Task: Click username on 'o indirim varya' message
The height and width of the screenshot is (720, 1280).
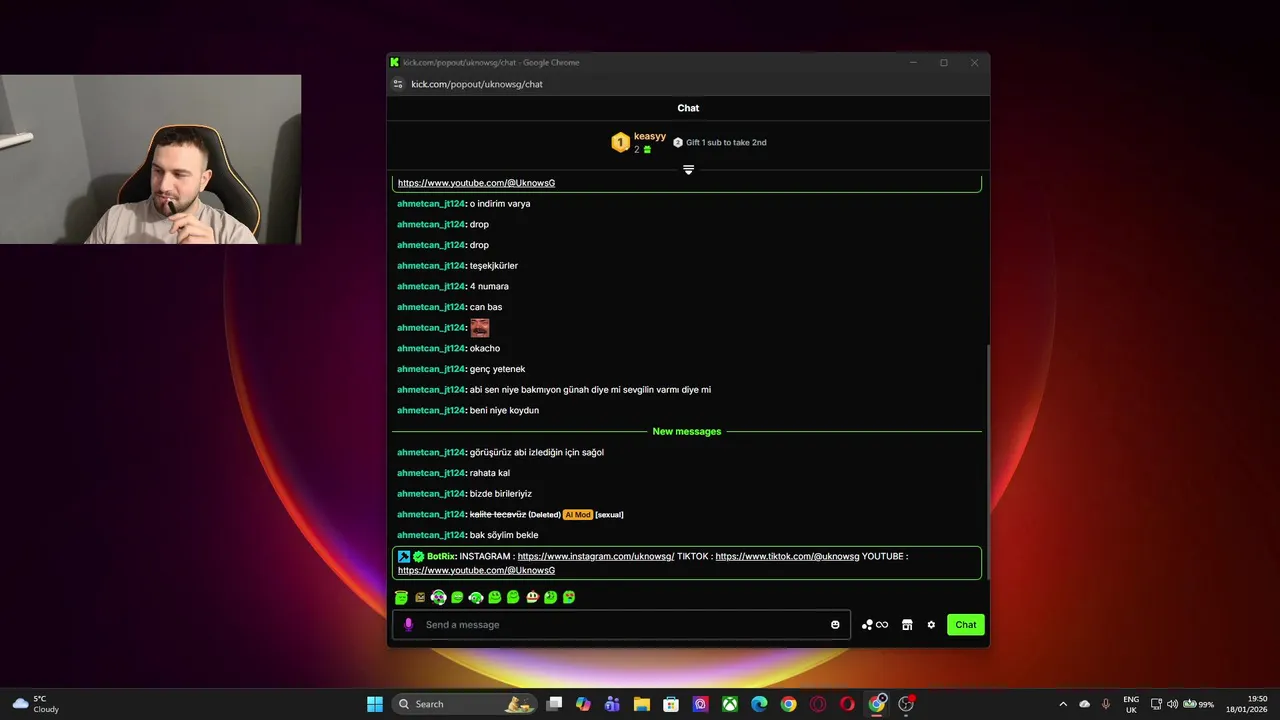Action: pos(431,204)
